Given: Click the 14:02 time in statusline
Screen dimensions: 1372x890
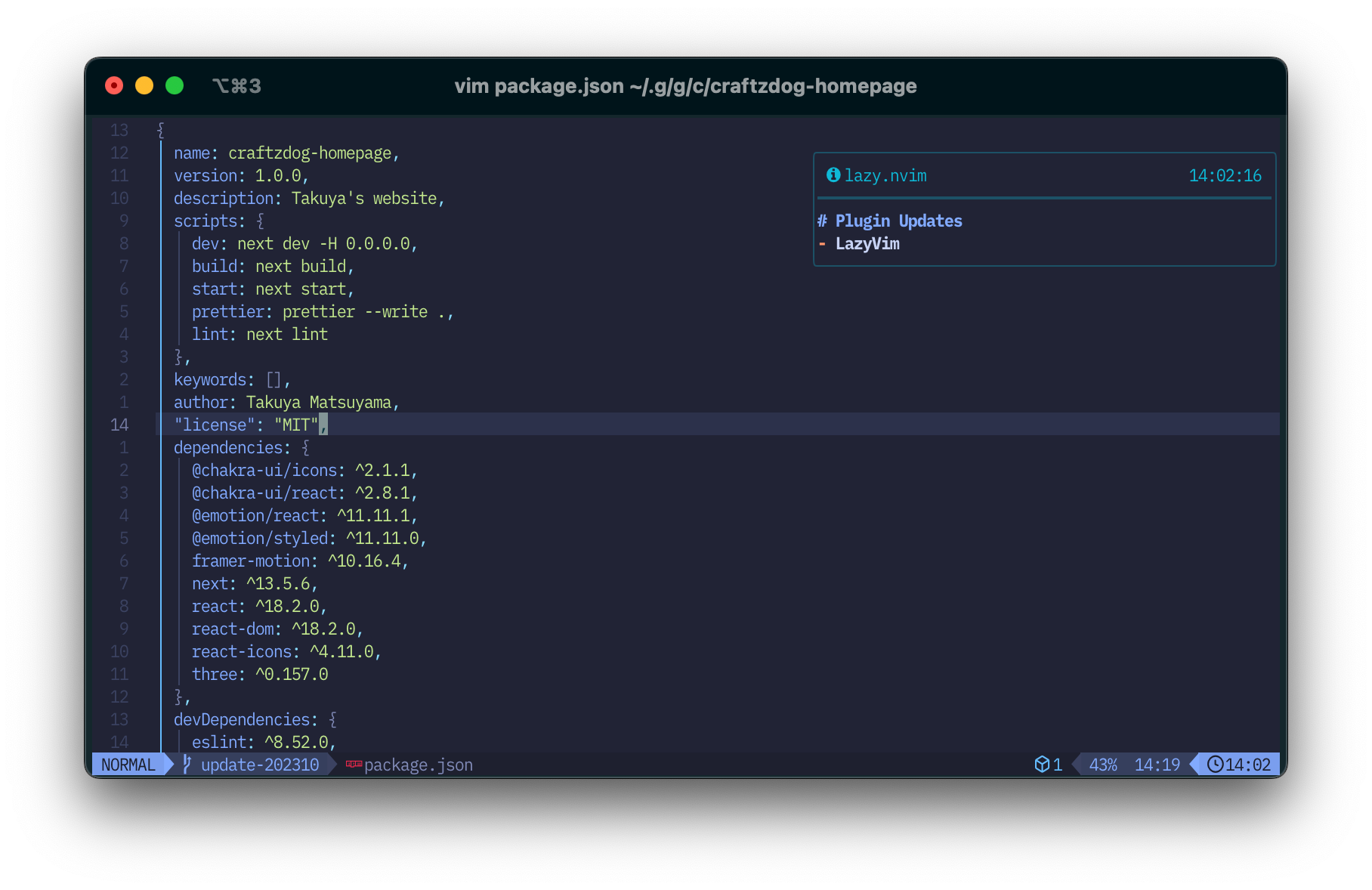Looking at the screenshot, I should [1248, 765].
